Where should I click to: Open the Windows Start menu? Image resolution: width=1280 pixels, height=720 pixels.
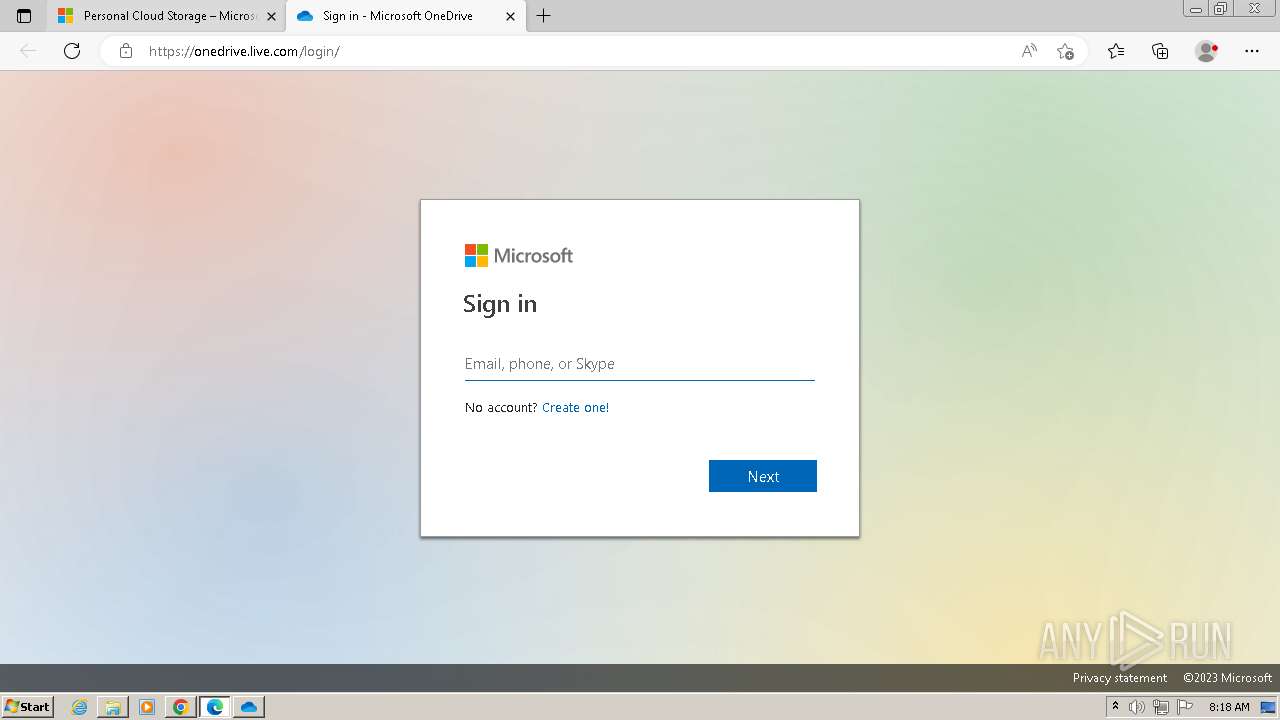27,707
